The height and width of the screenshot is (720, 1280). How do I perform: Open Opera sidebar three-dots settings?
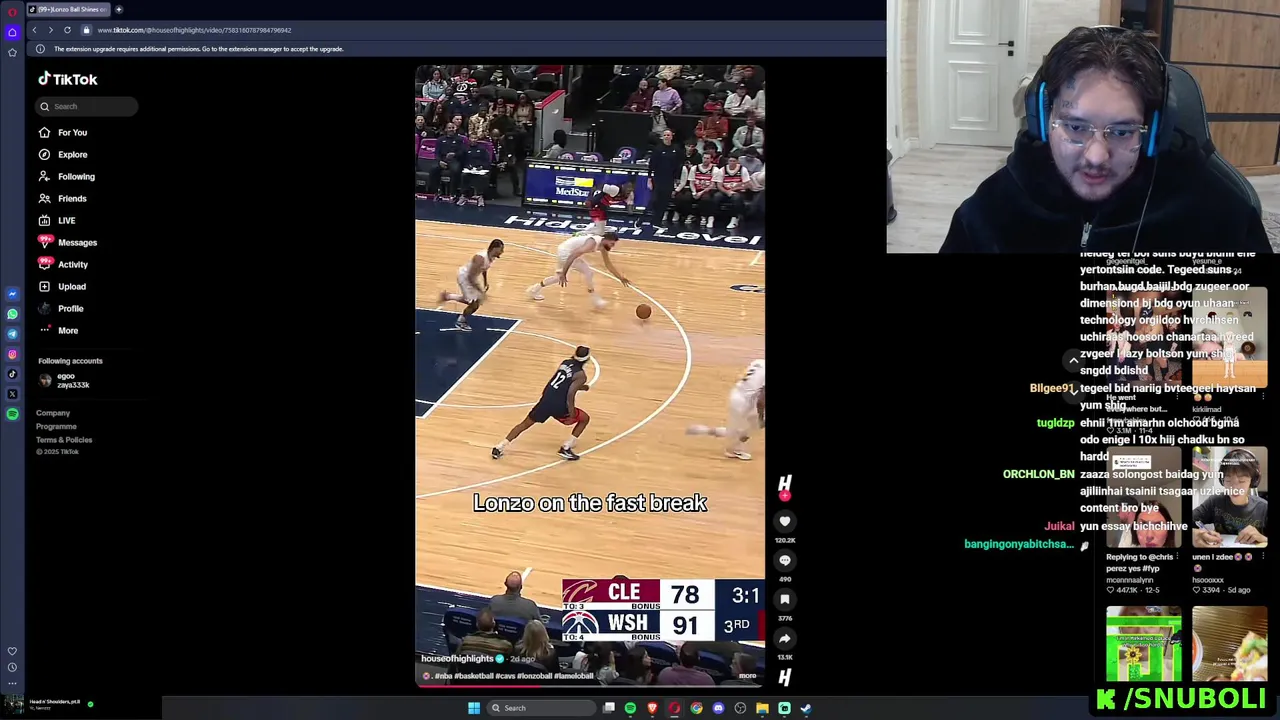12,684
